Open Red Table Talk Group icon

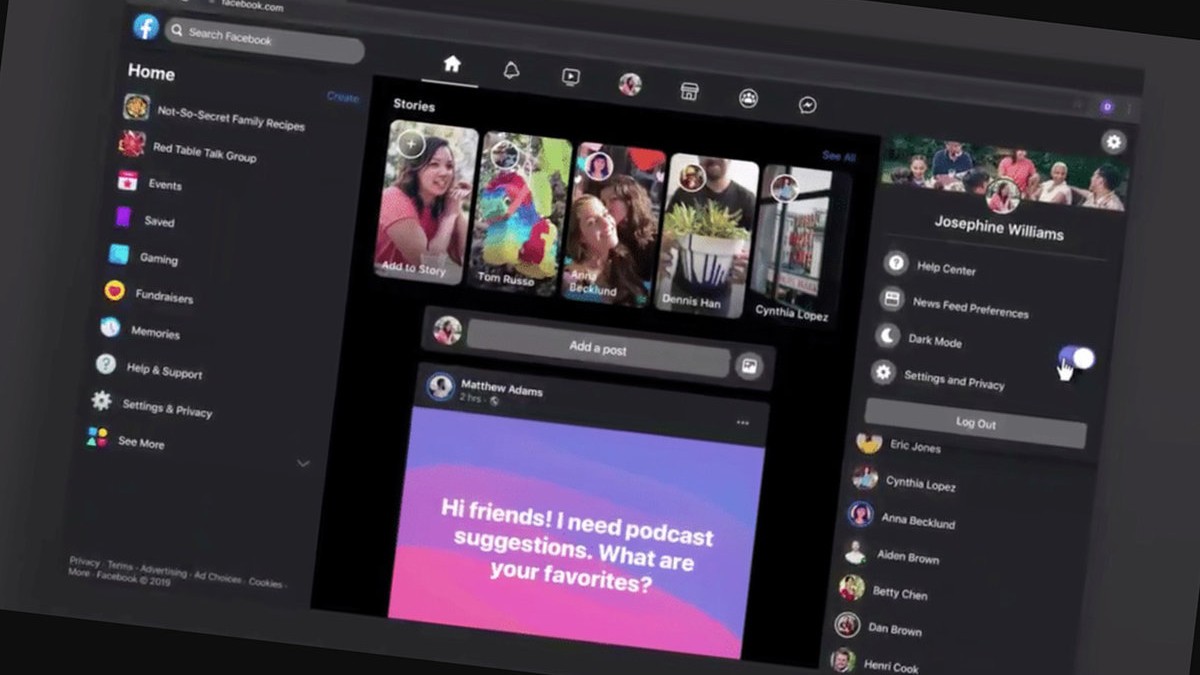[131, 144]
